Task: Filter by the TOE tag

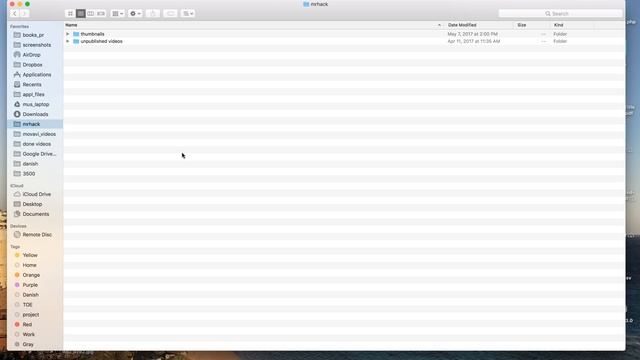Action: tap(35, 305)
